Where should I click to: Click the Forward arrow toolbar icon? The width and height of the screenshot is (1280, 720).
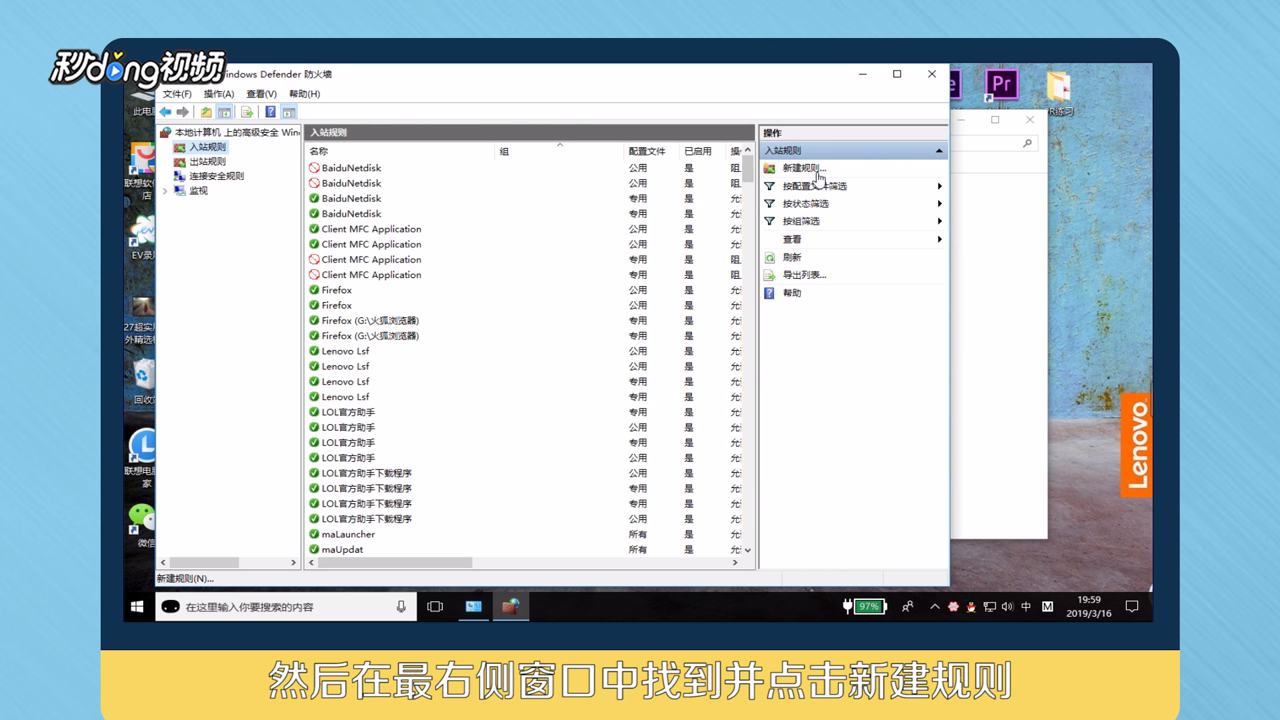[x=182, y=112]
